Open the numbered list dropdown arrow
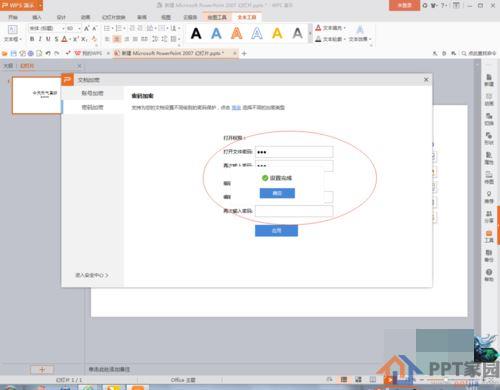500x390 pixels. pos(124,28)
